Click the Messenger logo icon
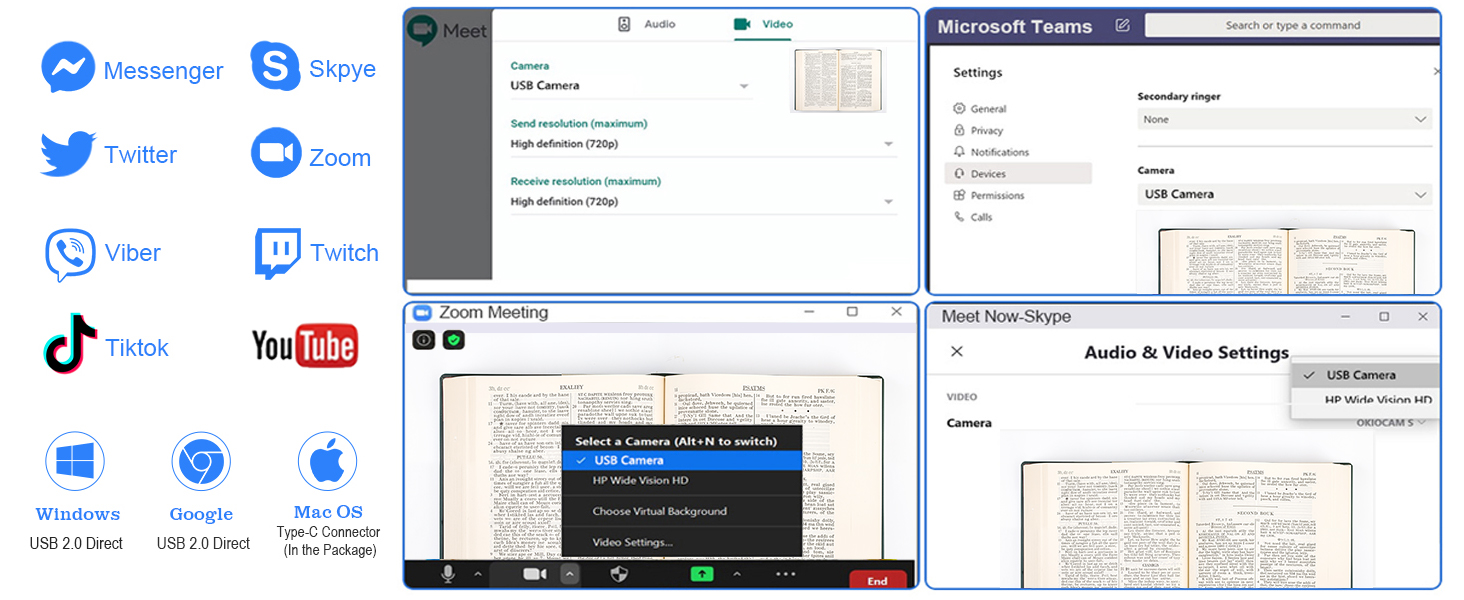 [68, 68]
